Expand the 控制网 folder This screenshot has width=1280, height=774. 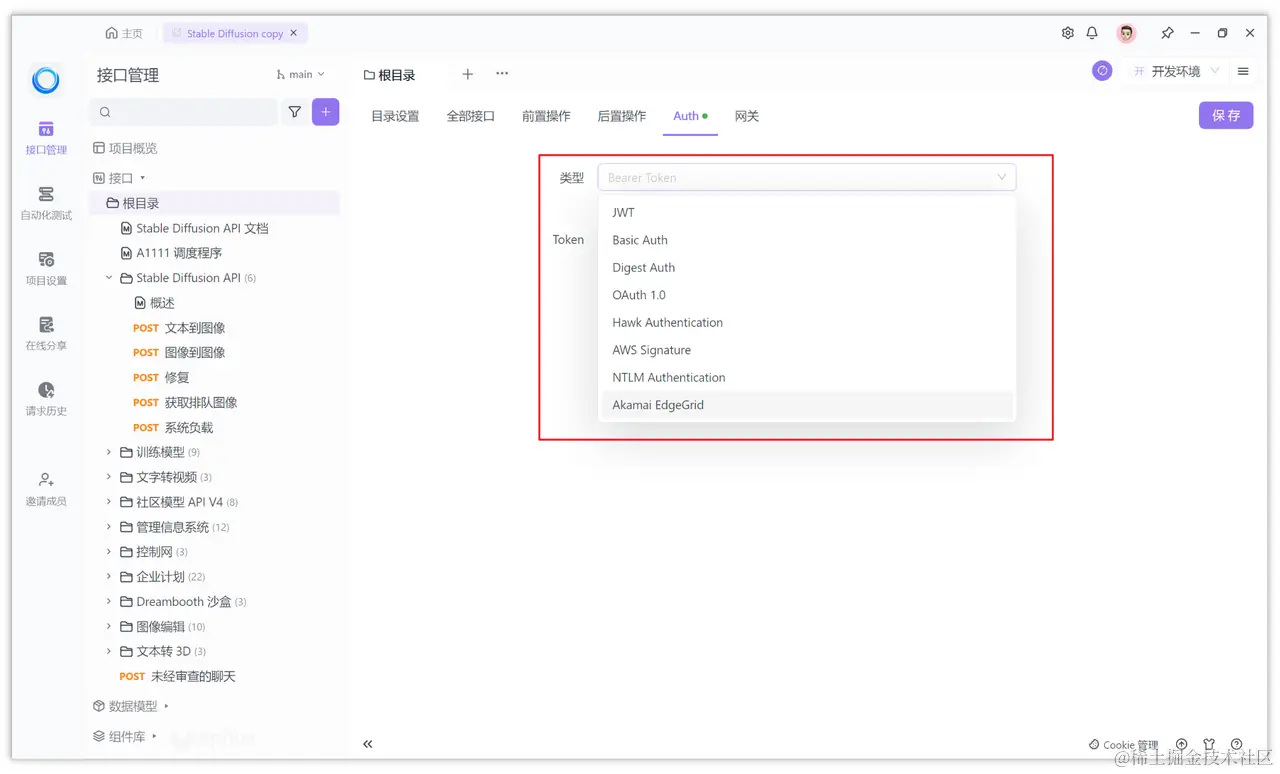109,552
